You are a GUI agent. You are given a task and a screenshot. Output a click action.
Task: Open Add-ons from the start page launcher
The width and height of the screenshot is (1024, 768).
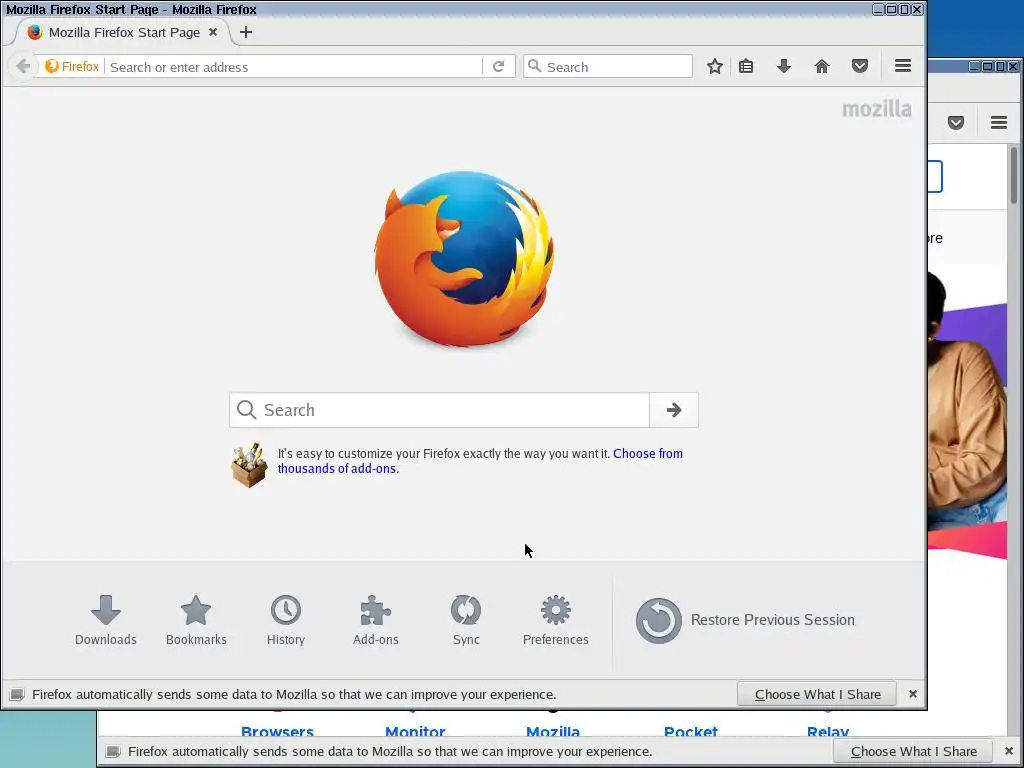376,620
